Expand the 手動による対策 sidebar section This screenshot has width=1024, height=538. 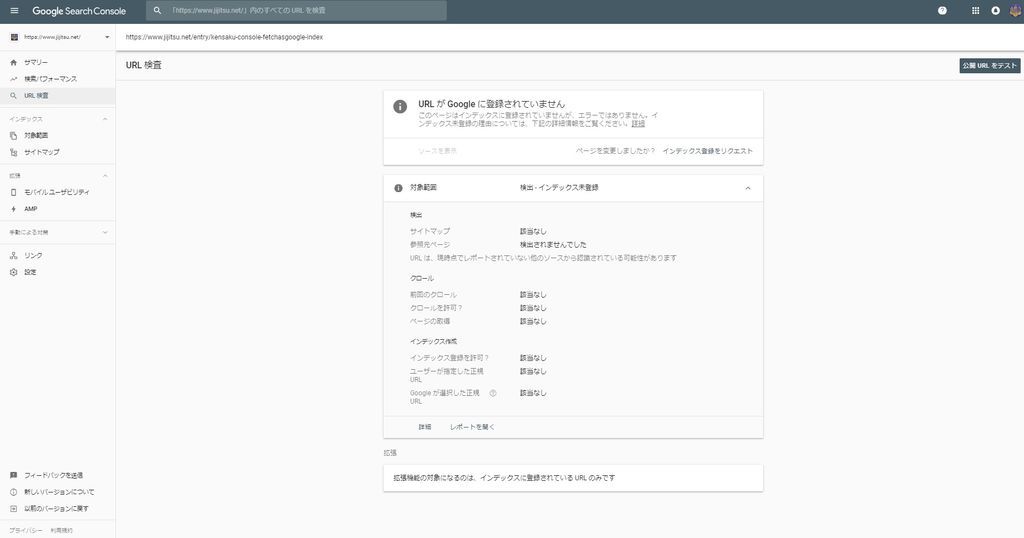(105, 232)
